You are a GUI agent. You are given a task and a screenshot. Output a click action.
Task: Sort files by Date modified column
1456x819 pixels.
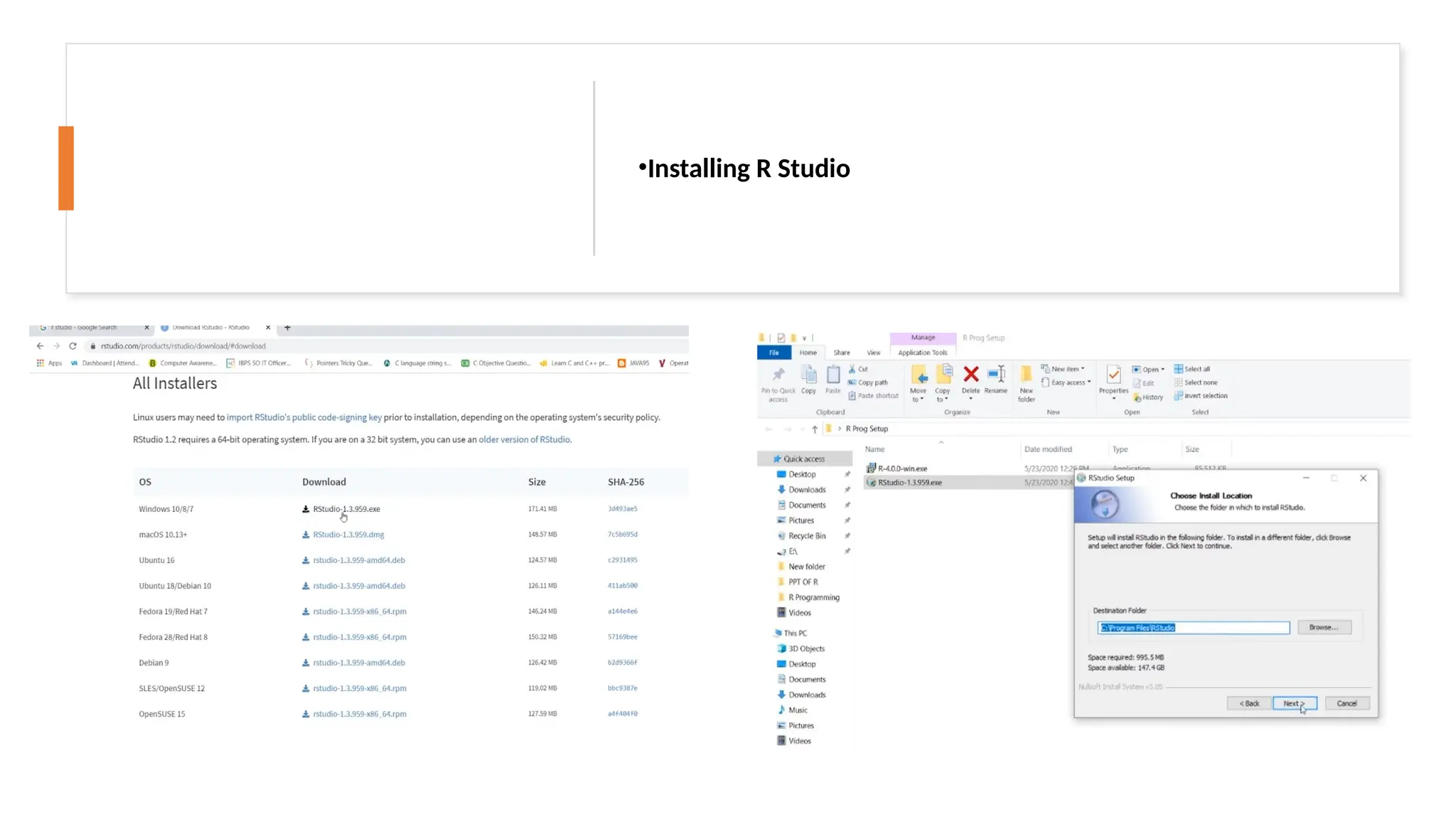1048,449
